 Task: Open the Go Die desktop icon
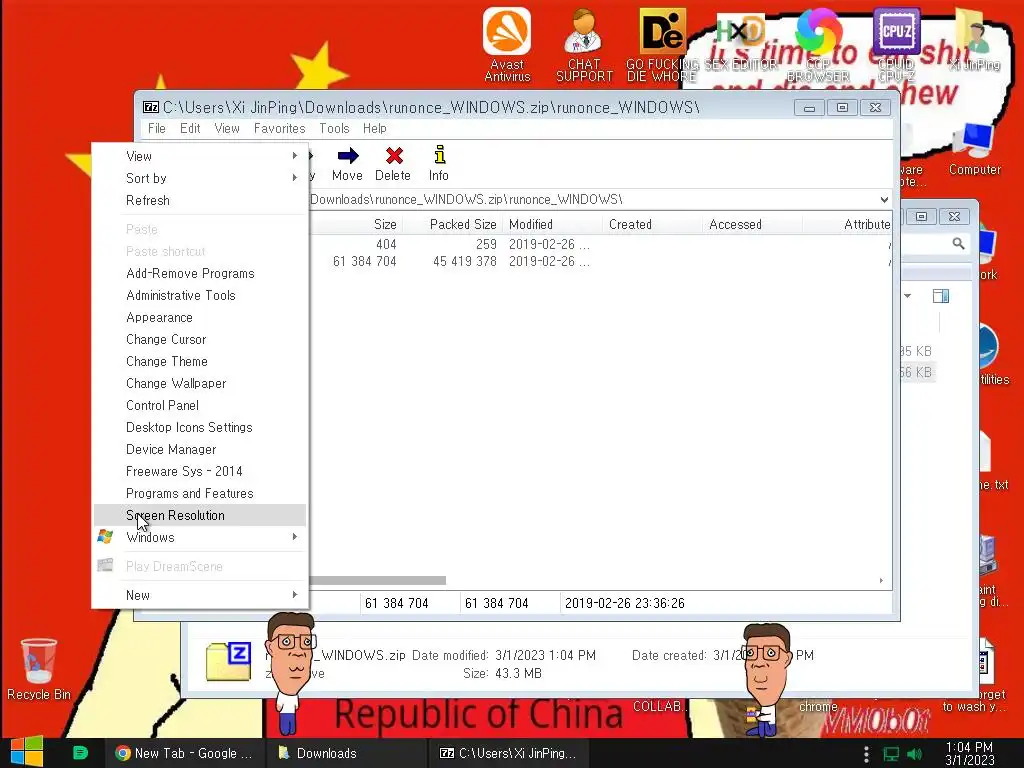(662, 44)
